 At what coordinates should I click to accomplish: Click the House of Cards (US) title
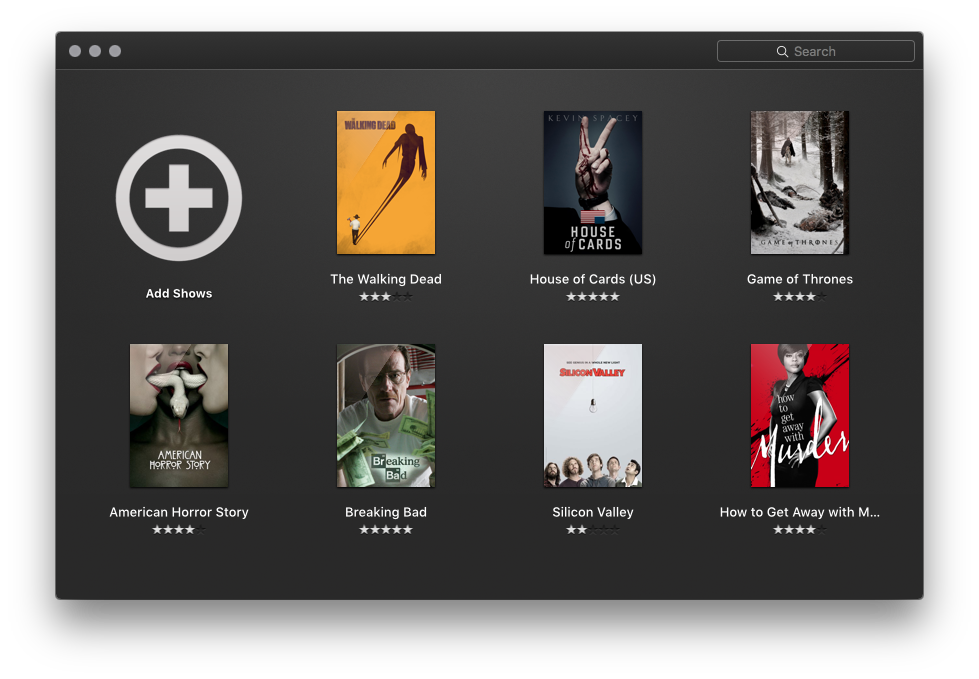coord(593,279)
